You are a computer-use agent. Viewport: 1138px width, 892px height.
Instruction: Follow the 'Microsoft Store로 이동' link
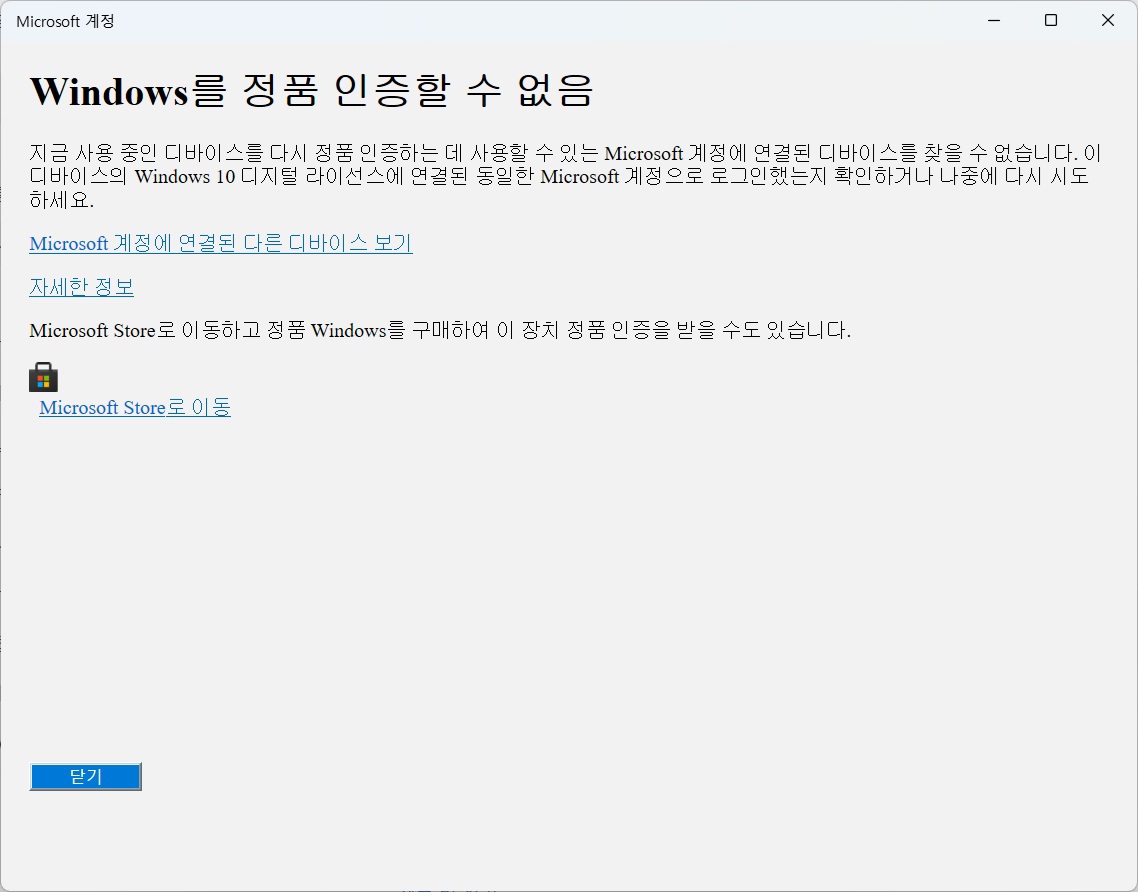[135, 407]
